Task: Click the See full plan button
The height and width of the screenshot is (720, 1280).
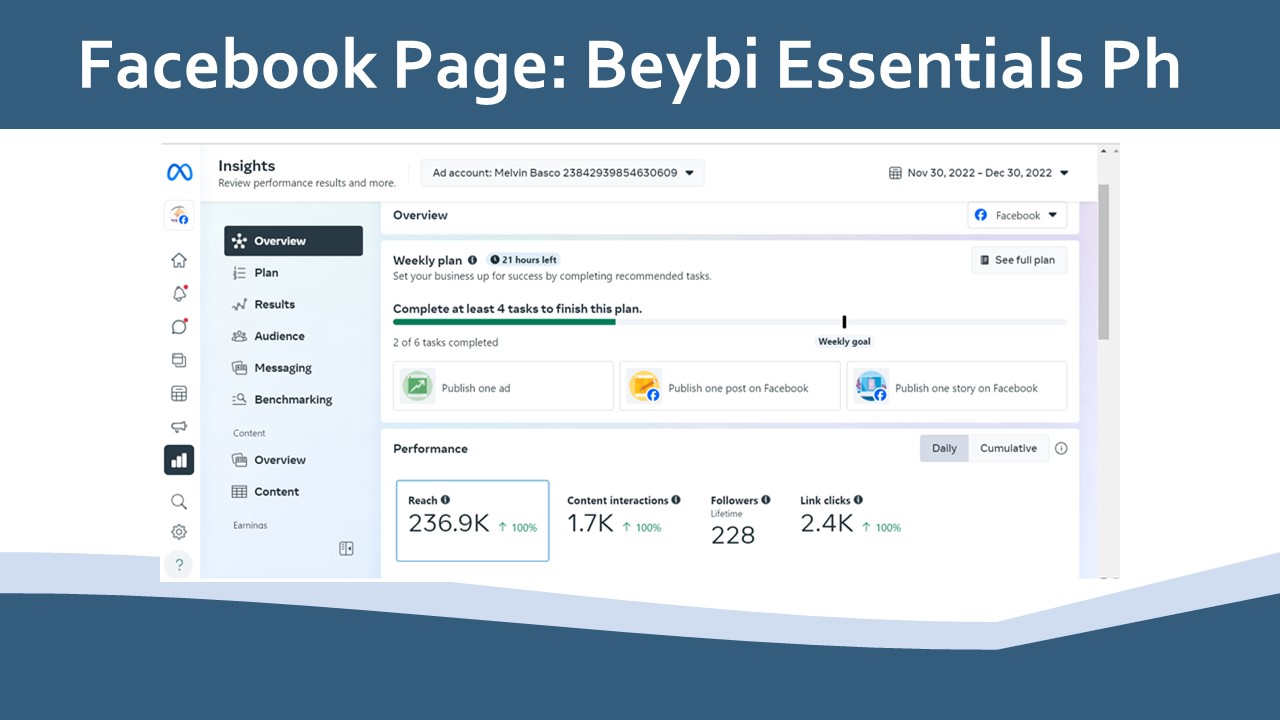Action: [x=1019, y=260]
